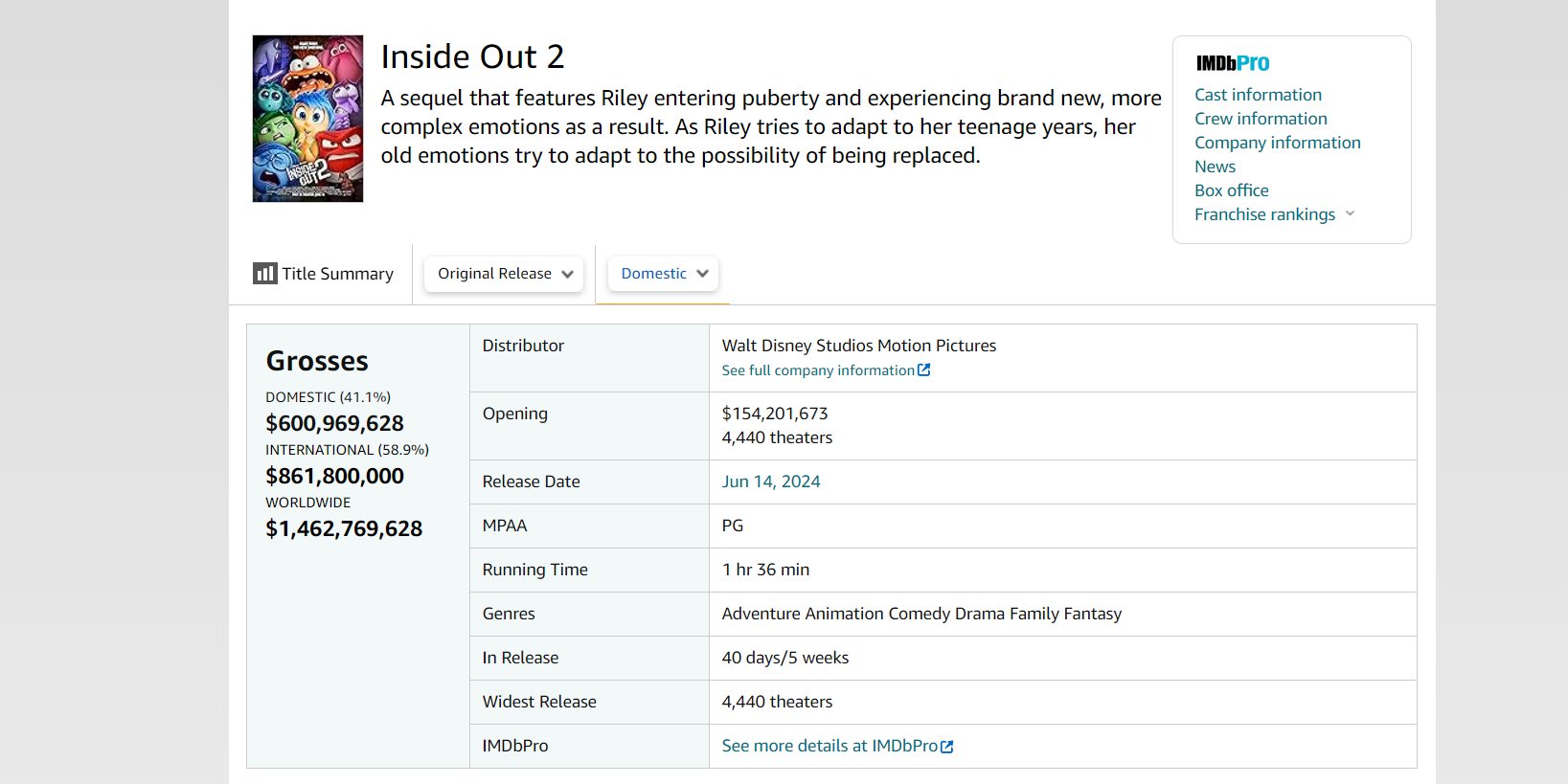Image resolution: width=1568 pixels, height=784 pixels.
Task: Select the Title Summary tab
Action: click(324, 274)
